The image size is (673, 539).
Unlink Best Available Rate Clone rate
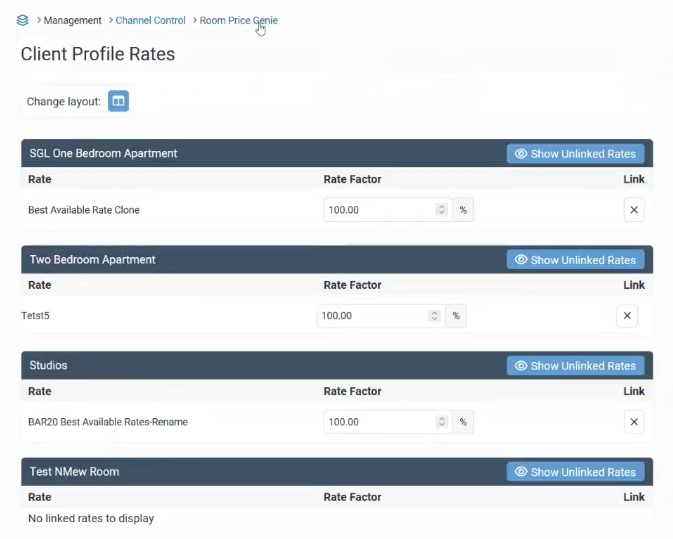pyautogui.click(x=634, y=210)
